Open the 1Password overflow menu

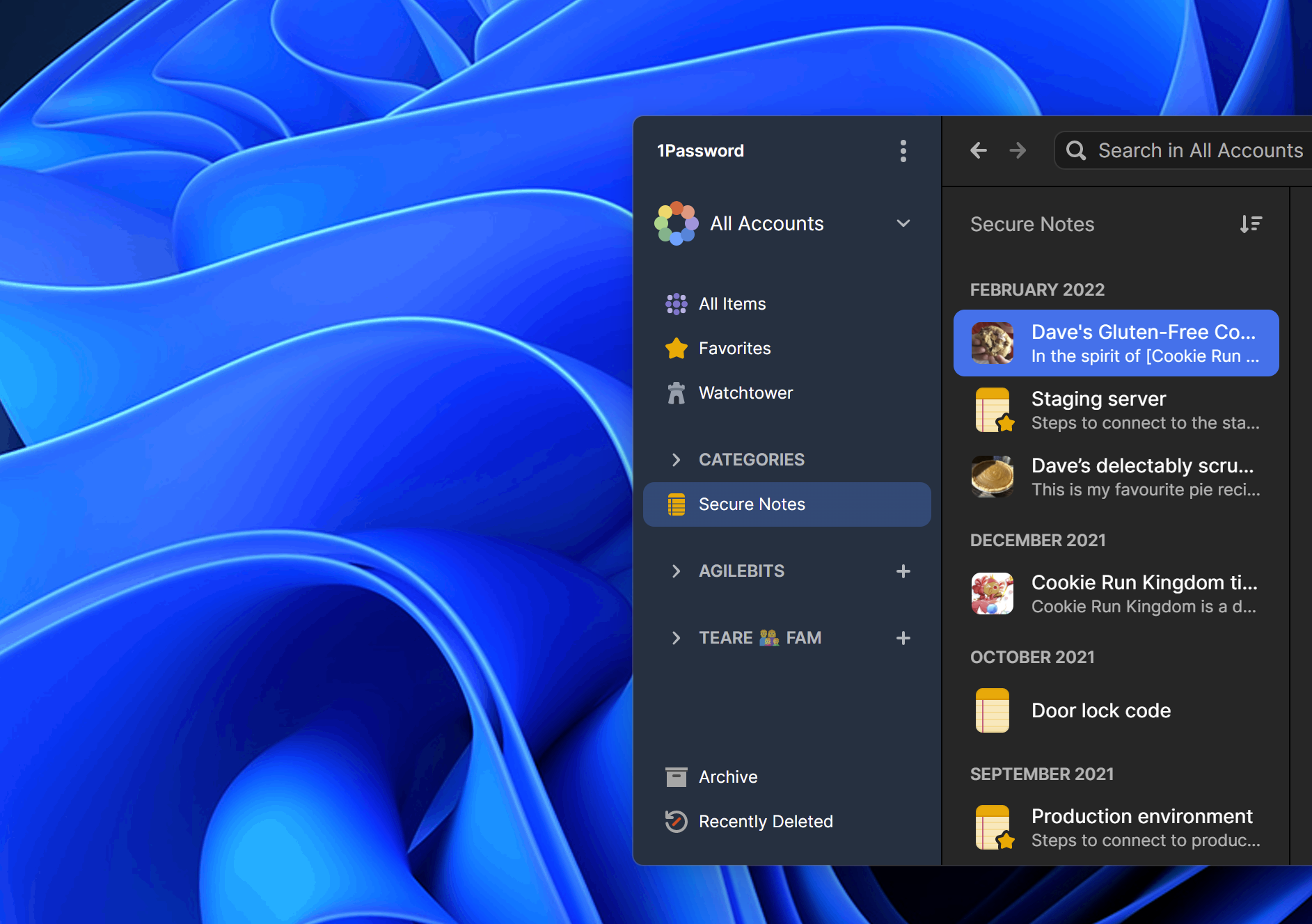[x=903, y=150]
